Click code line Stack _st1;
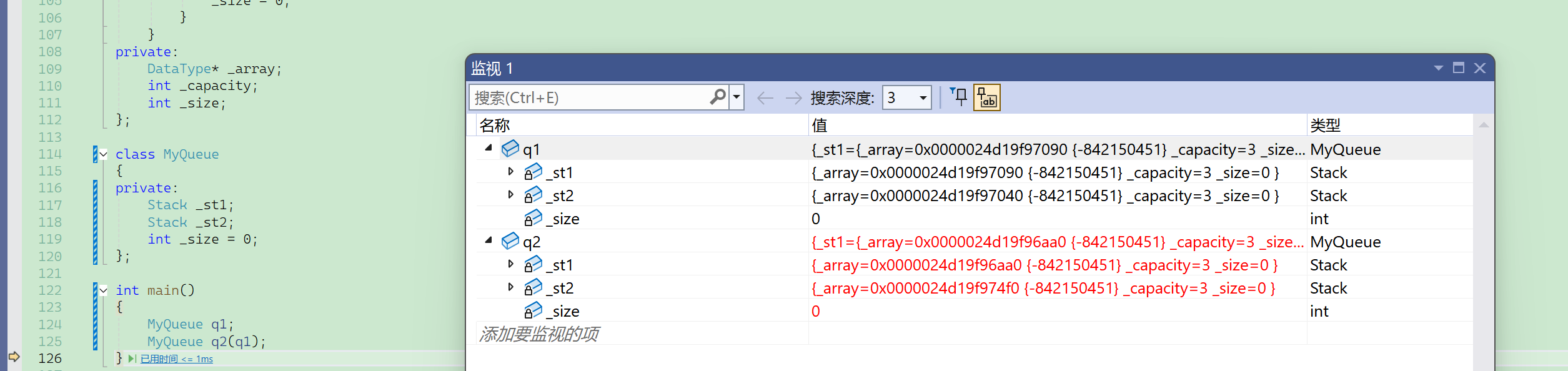Viewport: 1568px width, 371px height. point(191,205)
